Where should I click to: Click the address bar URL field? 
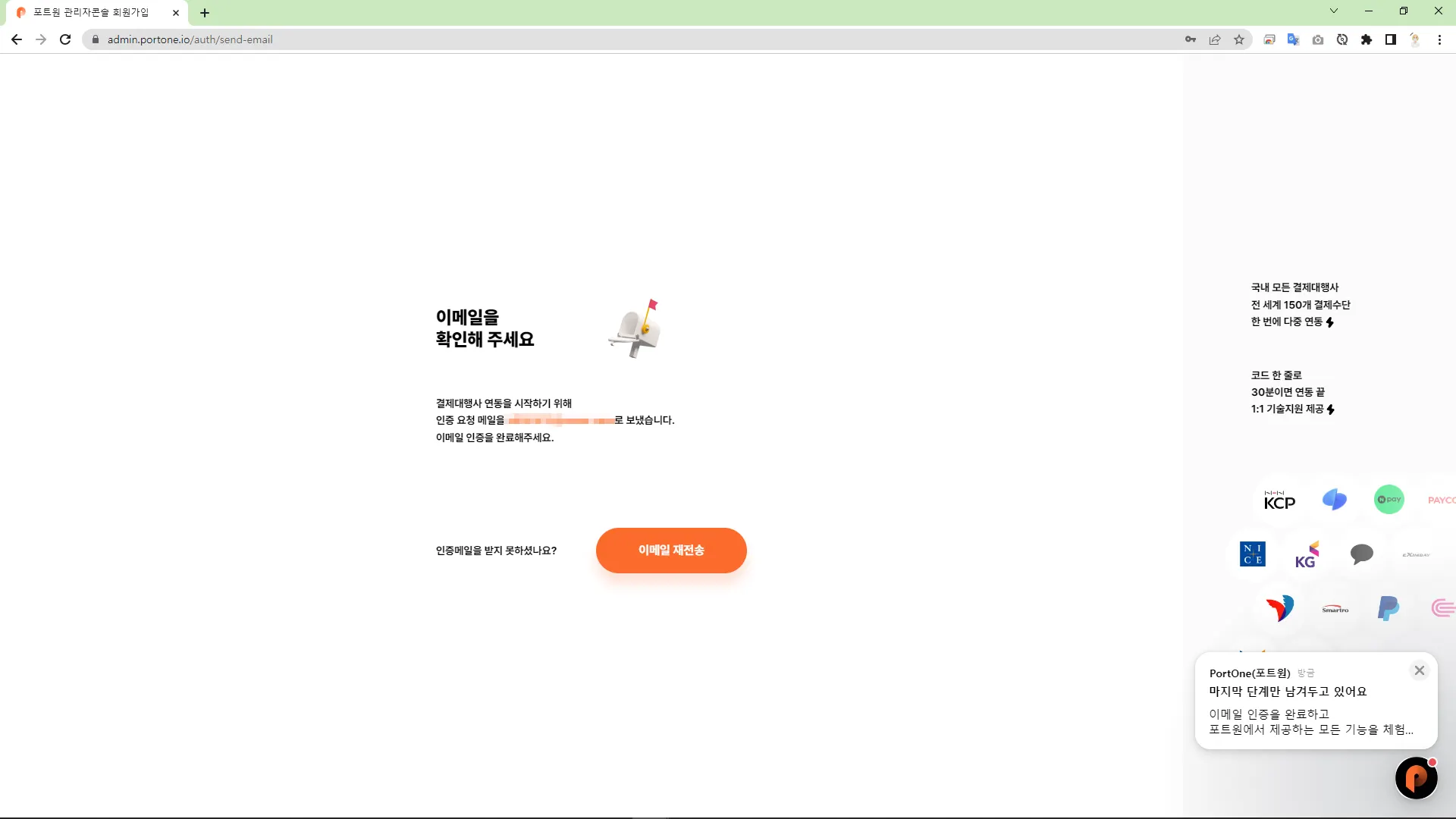click(x=531, y=39)
